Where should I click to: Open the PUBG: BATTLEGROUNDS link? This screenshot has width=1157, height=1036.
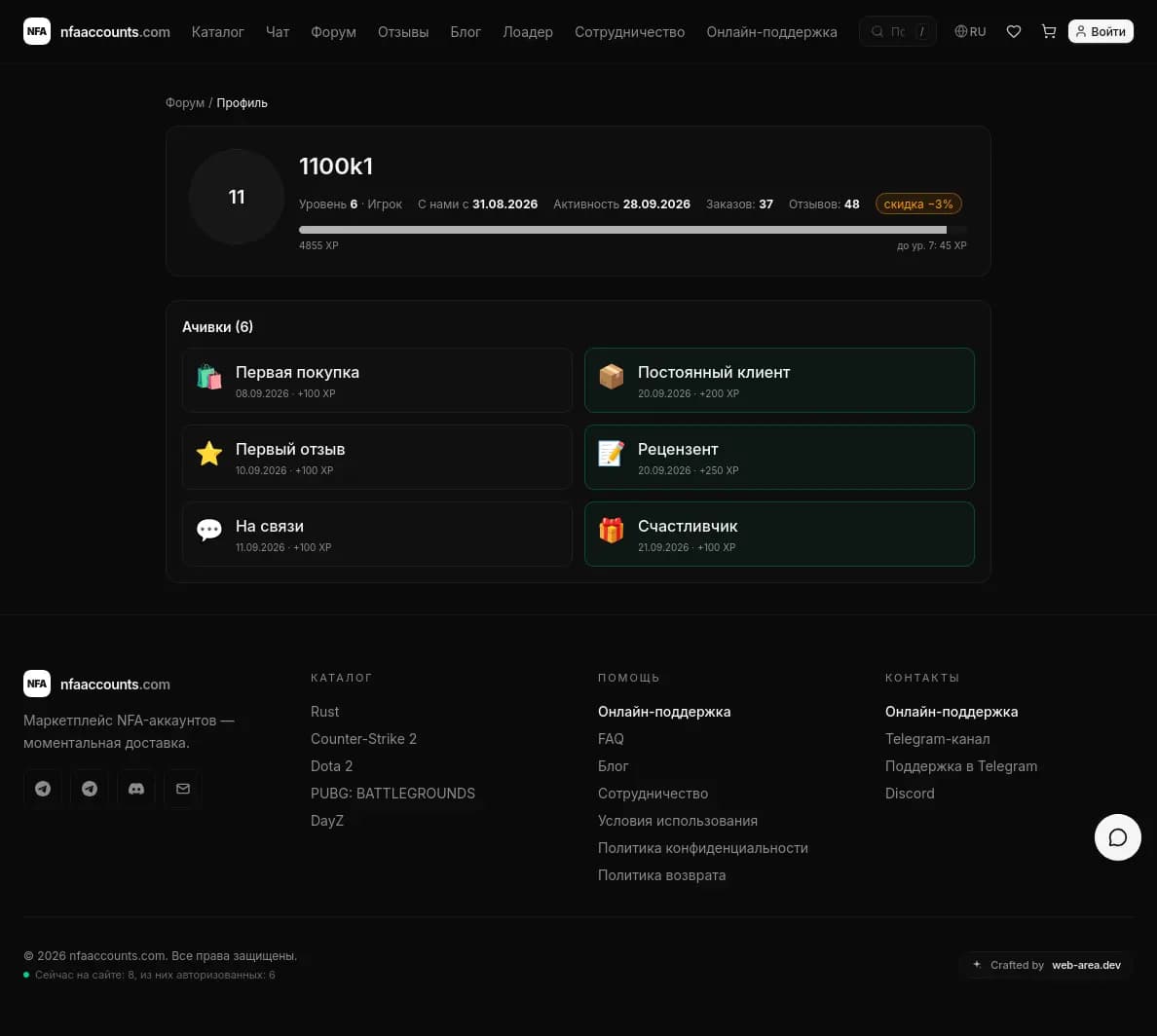[392, 794]
